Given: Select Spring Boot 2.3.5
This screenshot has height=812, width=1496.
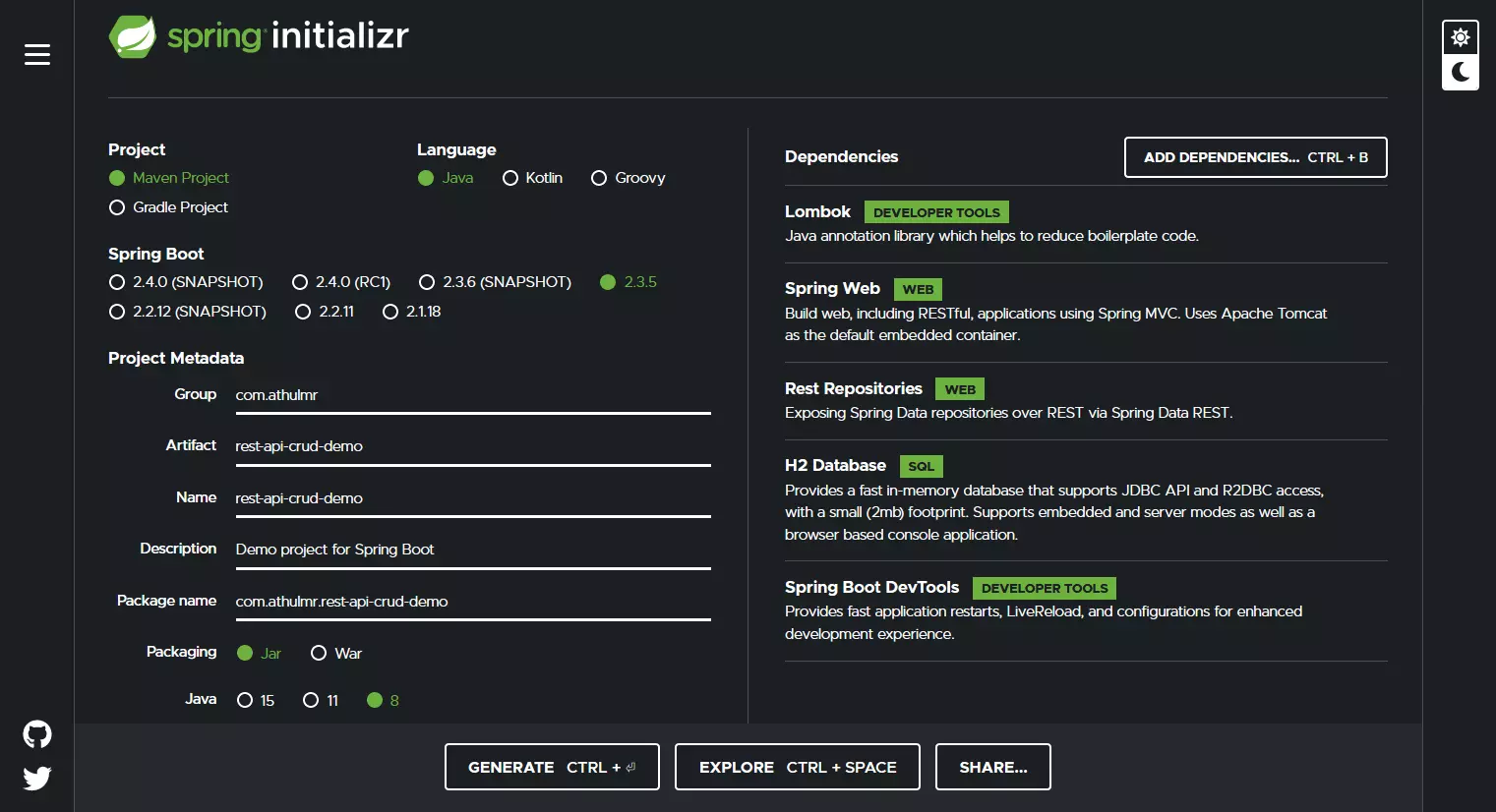Looking at the screenshot, I should tap(628, 282).
